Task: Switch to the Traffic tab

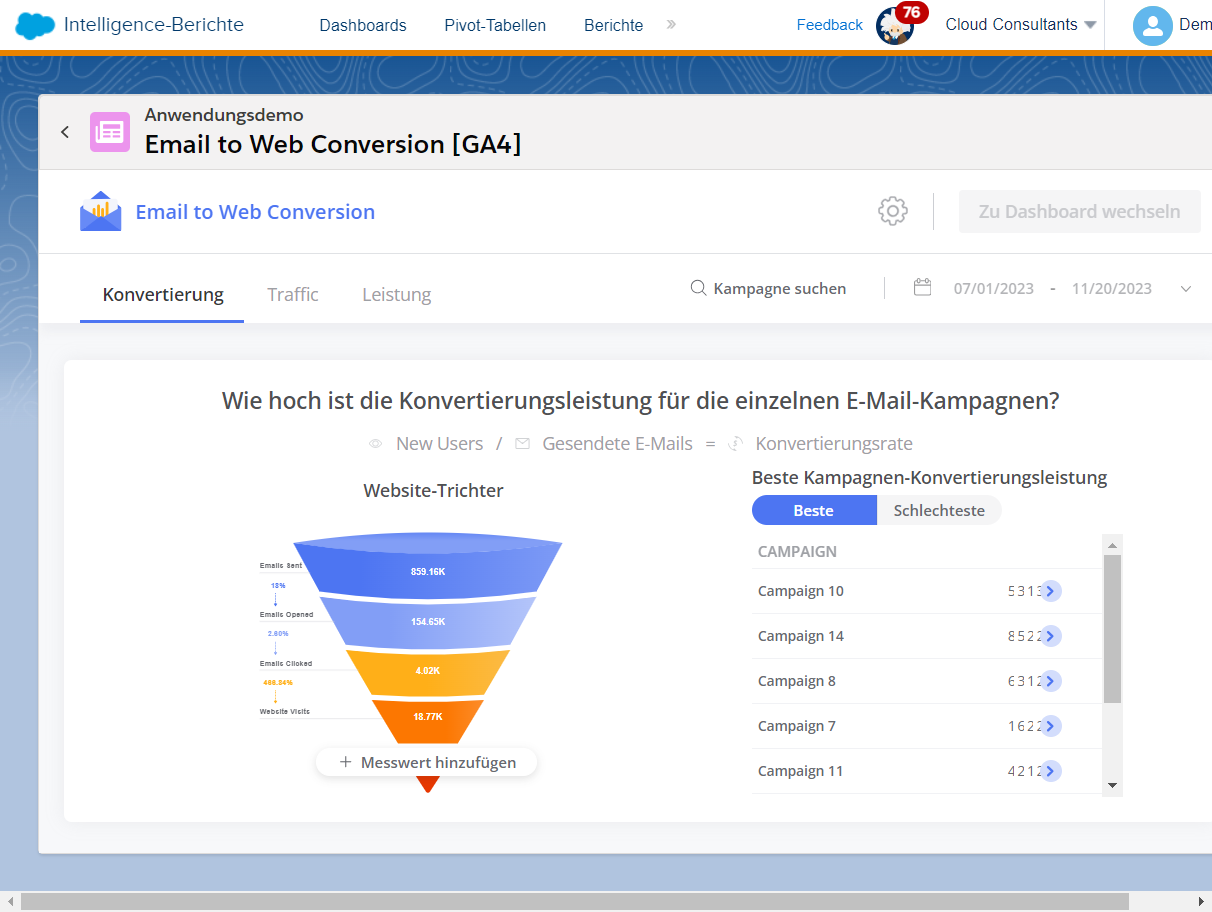Action: click(x=292, y=294)
